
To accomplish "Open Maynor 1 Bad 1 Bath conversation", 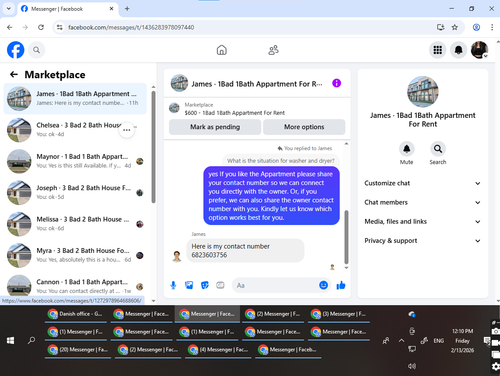I will tap(75, 161).
